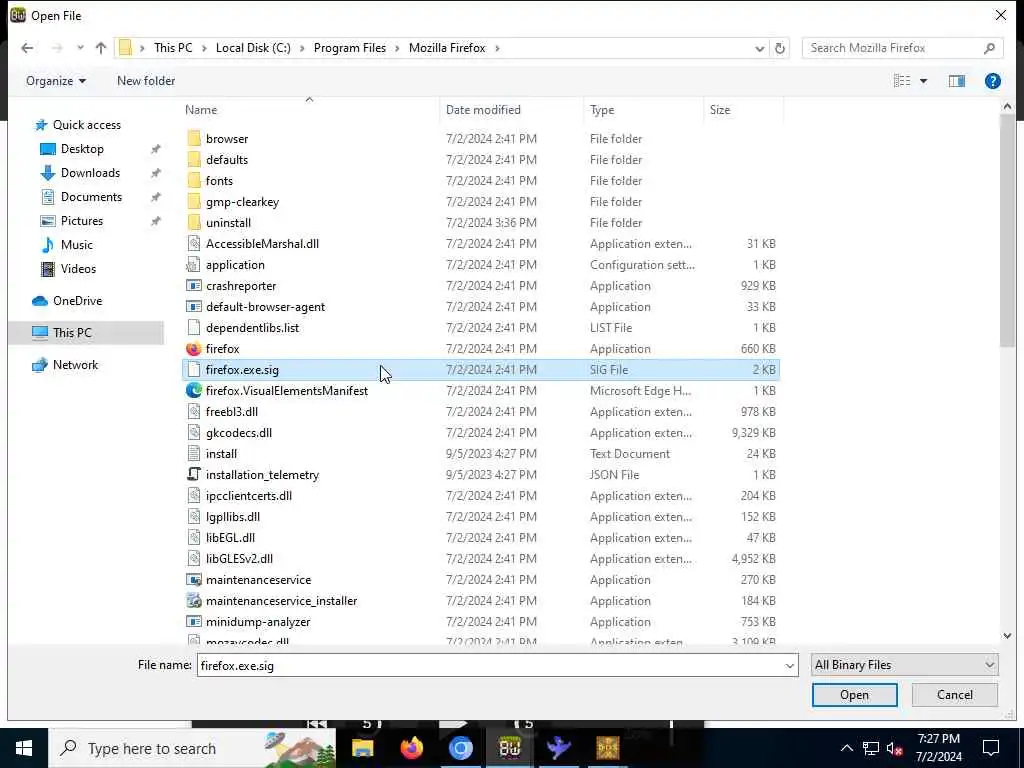Open the blue bird taskbar app
The image size is (1024, 768).
559,748
